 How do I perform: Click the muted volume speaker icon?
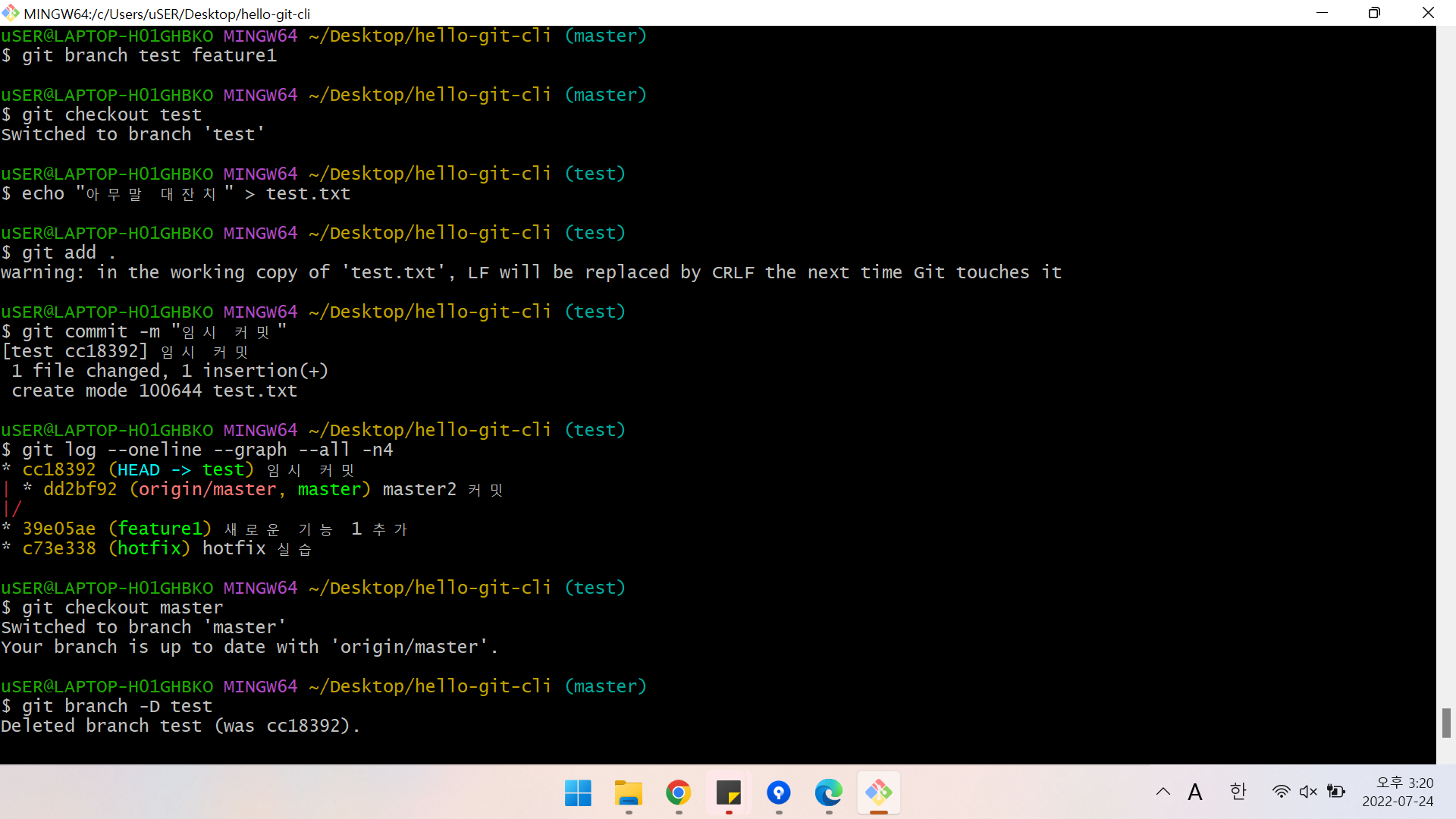(x=1308, y=792)
